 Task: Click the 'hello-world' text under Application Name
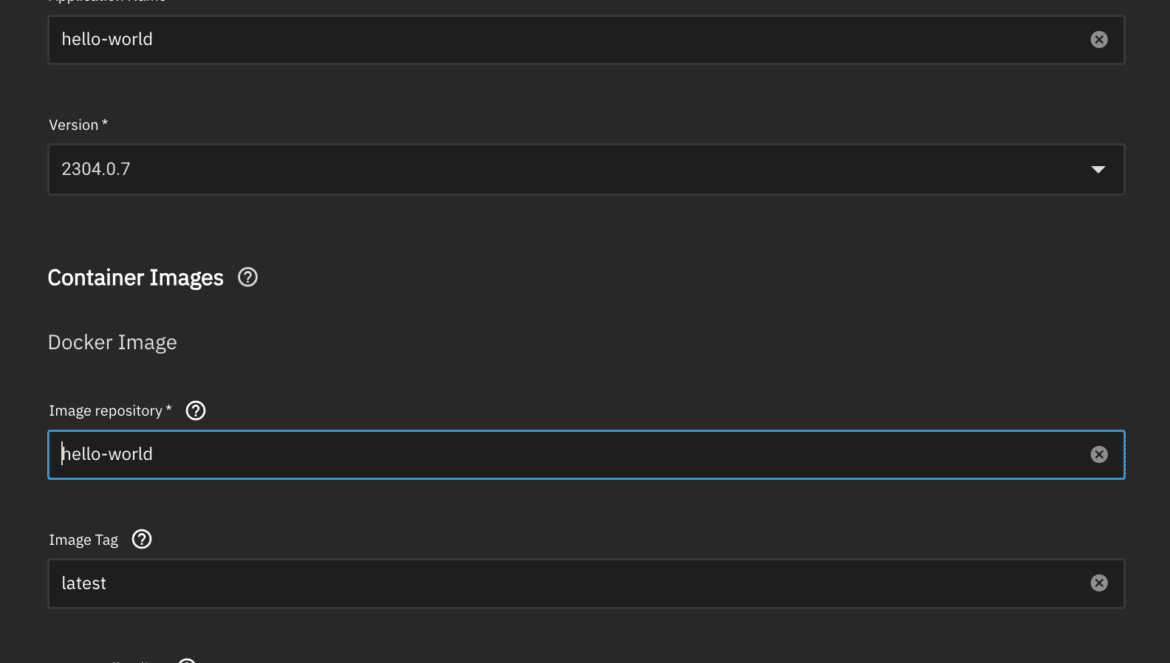click(x=107, y=39)
